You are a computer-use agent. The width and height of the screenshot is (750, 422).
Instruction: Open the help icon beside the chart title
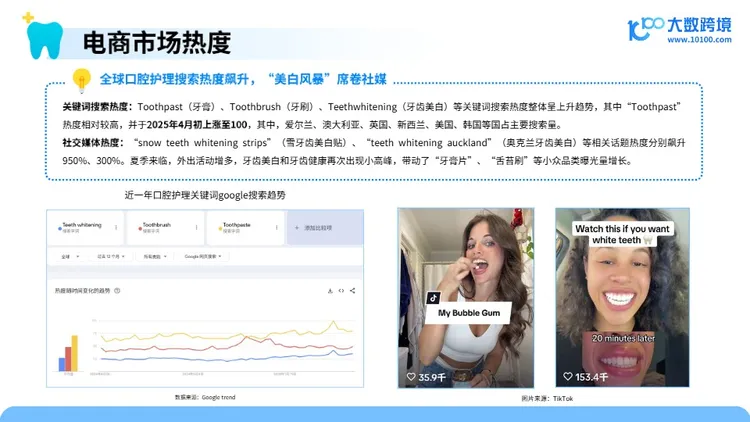pos(117,290)
